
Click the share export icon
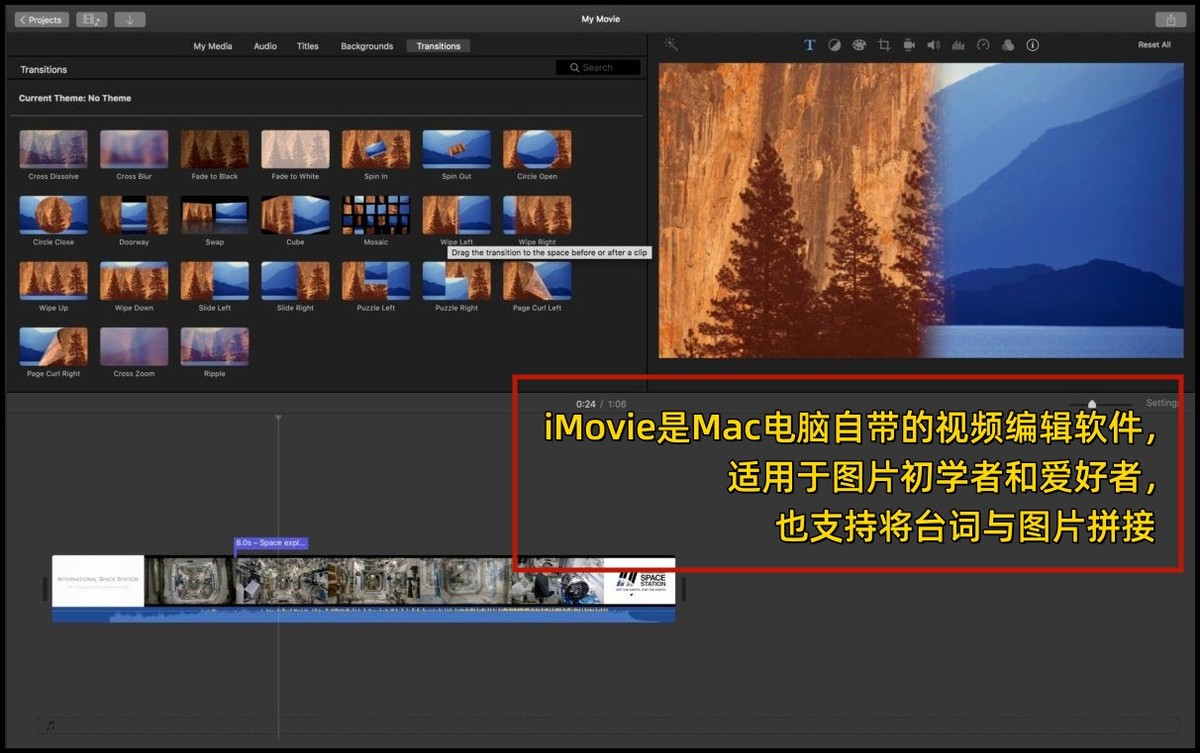(x=1169, y=20)
